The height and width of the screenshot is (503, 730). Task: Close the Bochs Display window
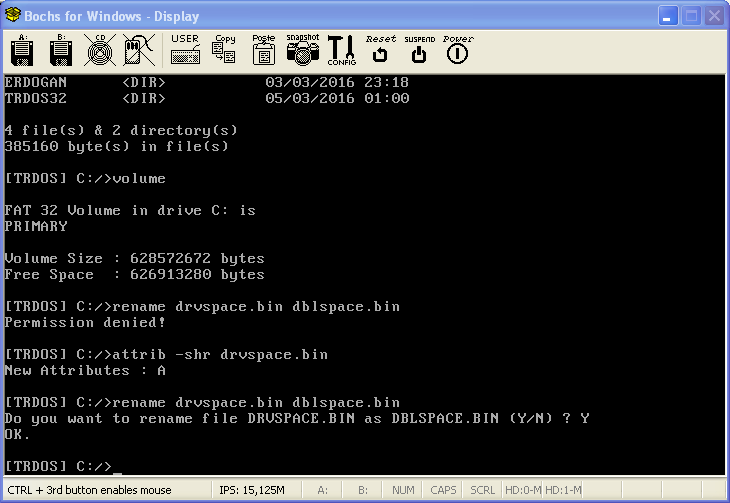tap(714, 16)
